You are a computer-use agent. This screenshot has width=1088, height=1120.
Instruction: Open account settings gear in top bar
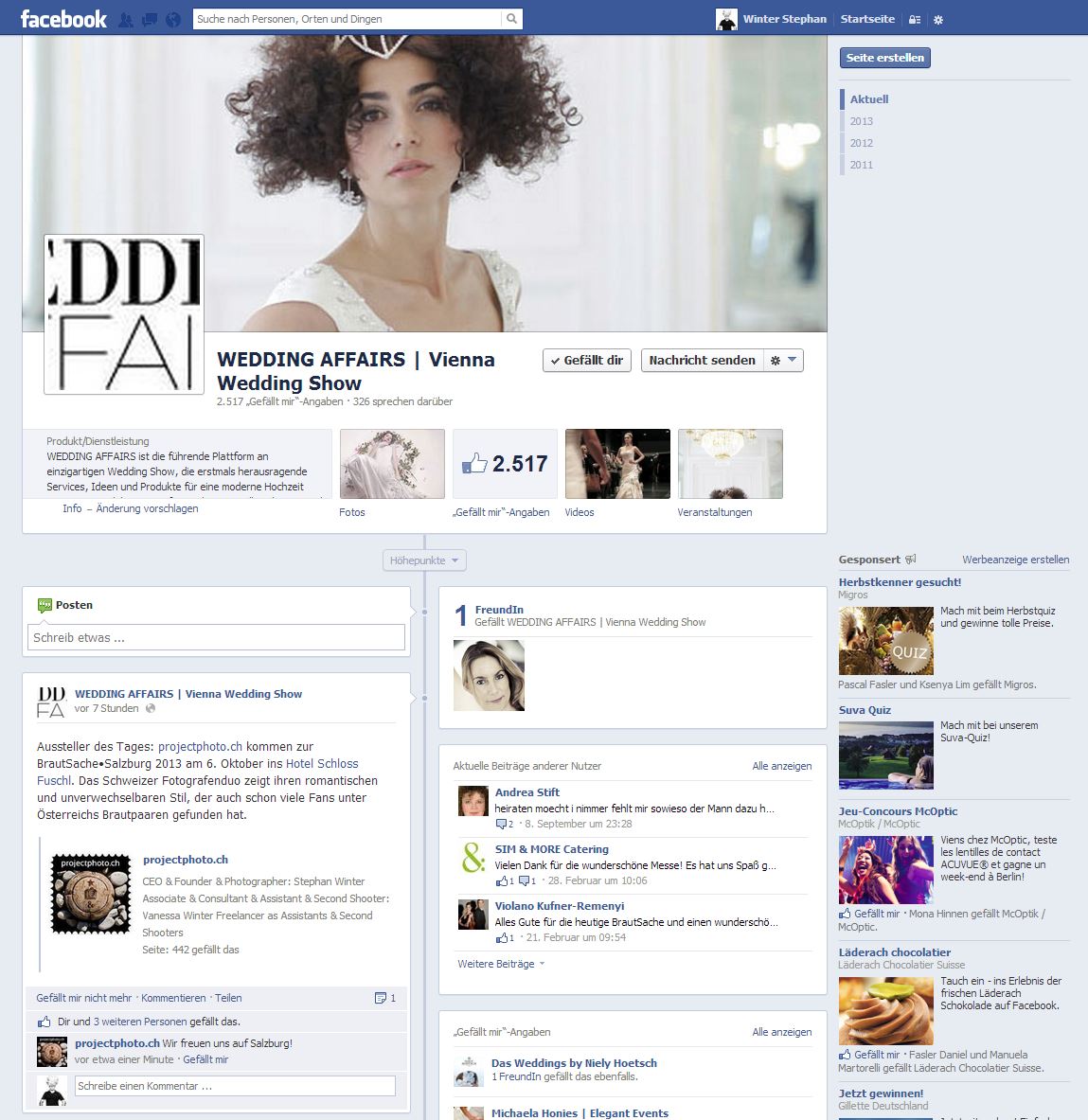click(x=938, y=19)
